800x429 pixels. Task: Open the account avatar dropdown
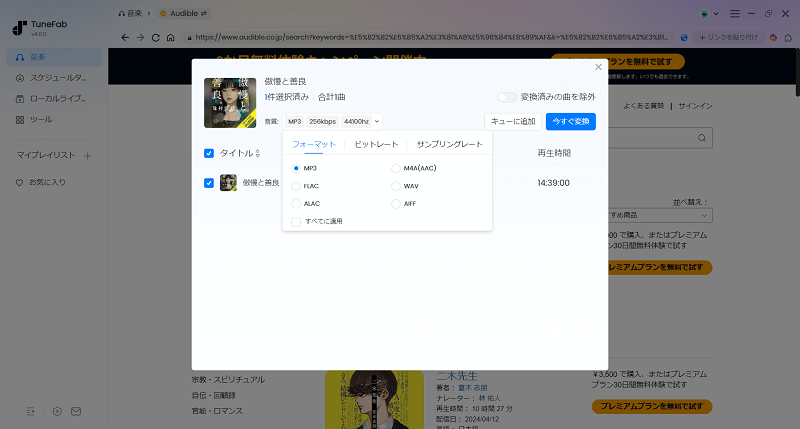(709, 14)
